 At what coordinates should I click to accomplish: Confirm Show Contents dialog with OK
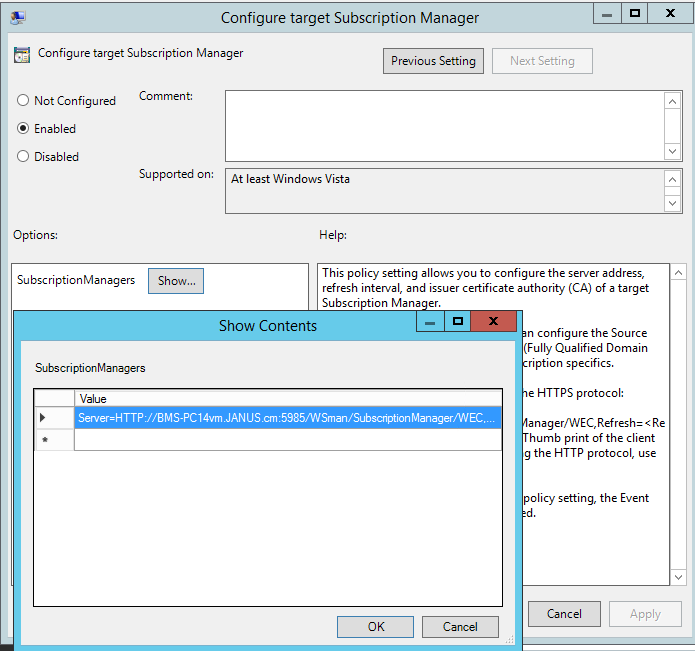[375, 627]
